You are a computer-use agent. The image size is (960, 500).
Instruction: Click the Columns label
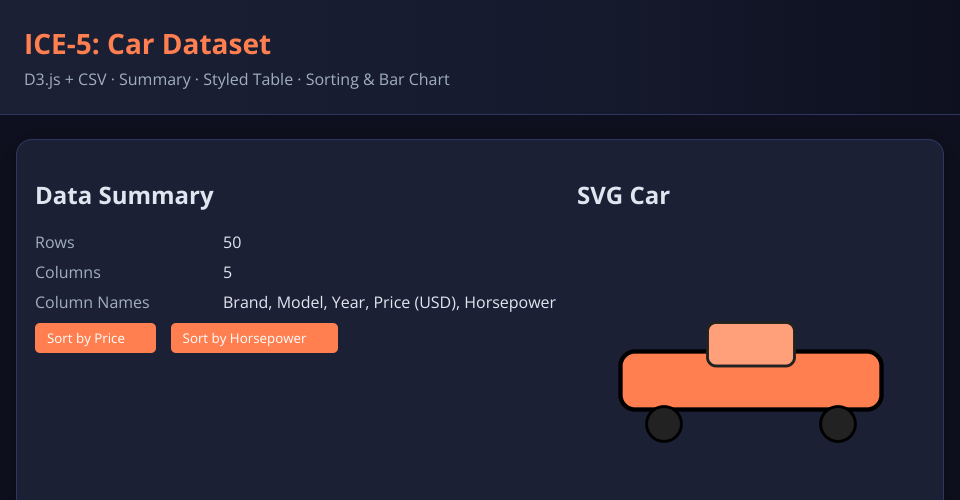click(68, 272)
